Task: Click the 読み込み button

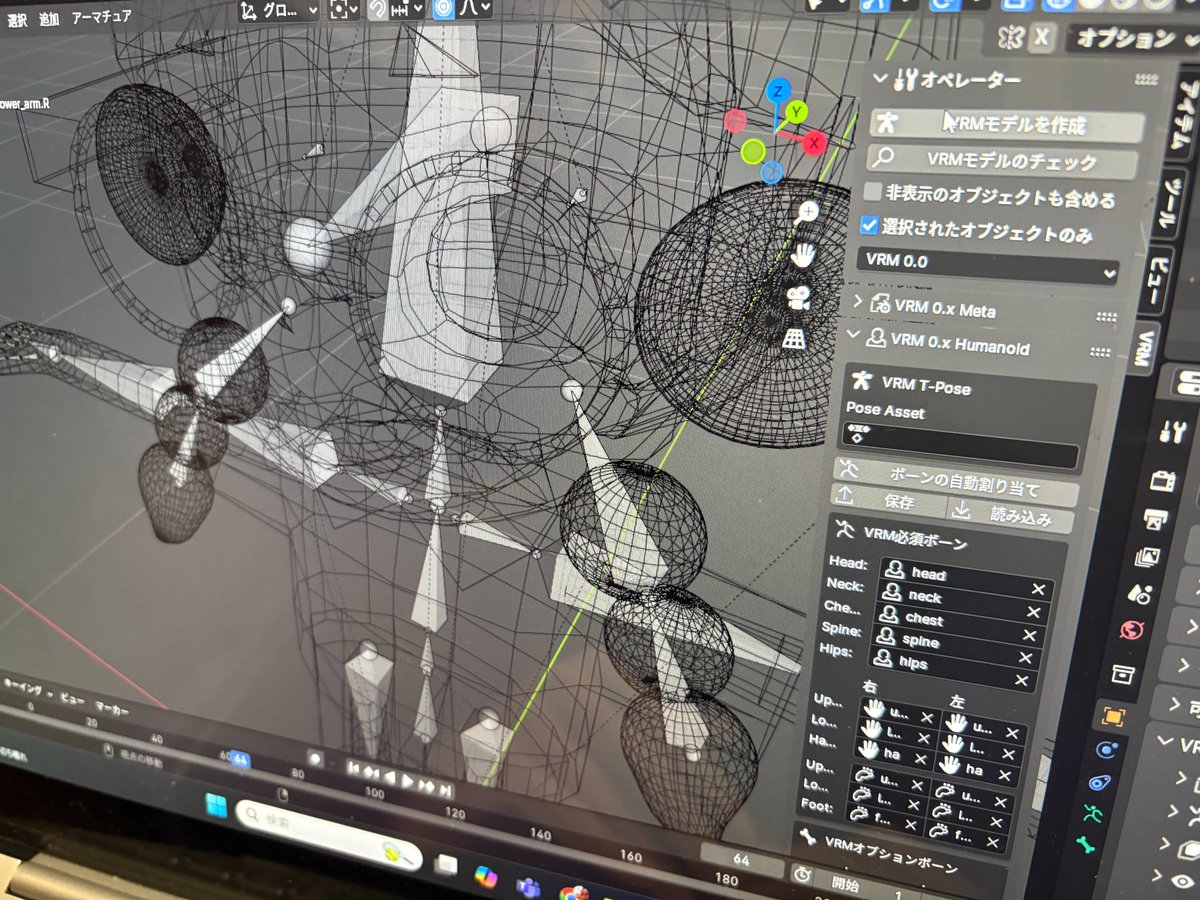Action: (x=1009, y=515)
